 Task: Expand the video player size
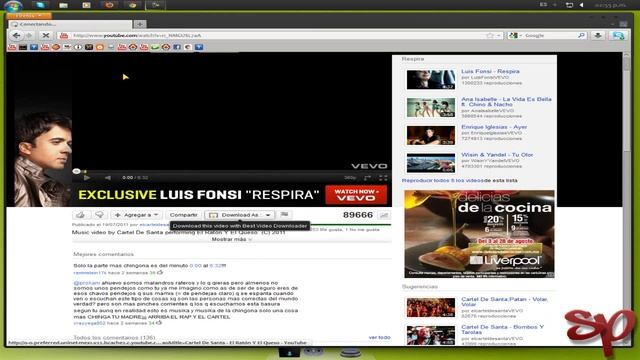[367, 178]
